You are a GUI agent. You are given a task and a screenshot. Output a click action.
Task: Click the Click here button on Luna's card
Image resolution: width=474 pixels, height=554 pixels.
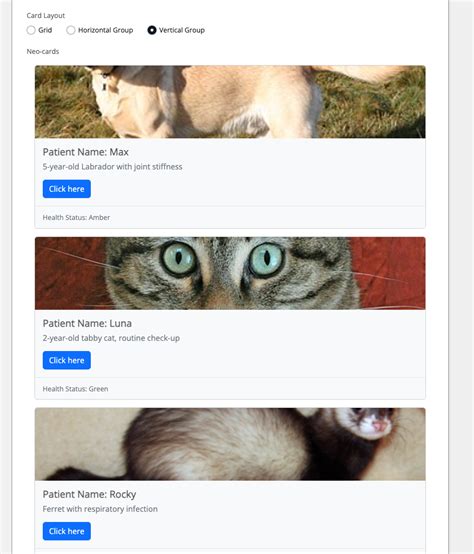(x=67, y=360)
